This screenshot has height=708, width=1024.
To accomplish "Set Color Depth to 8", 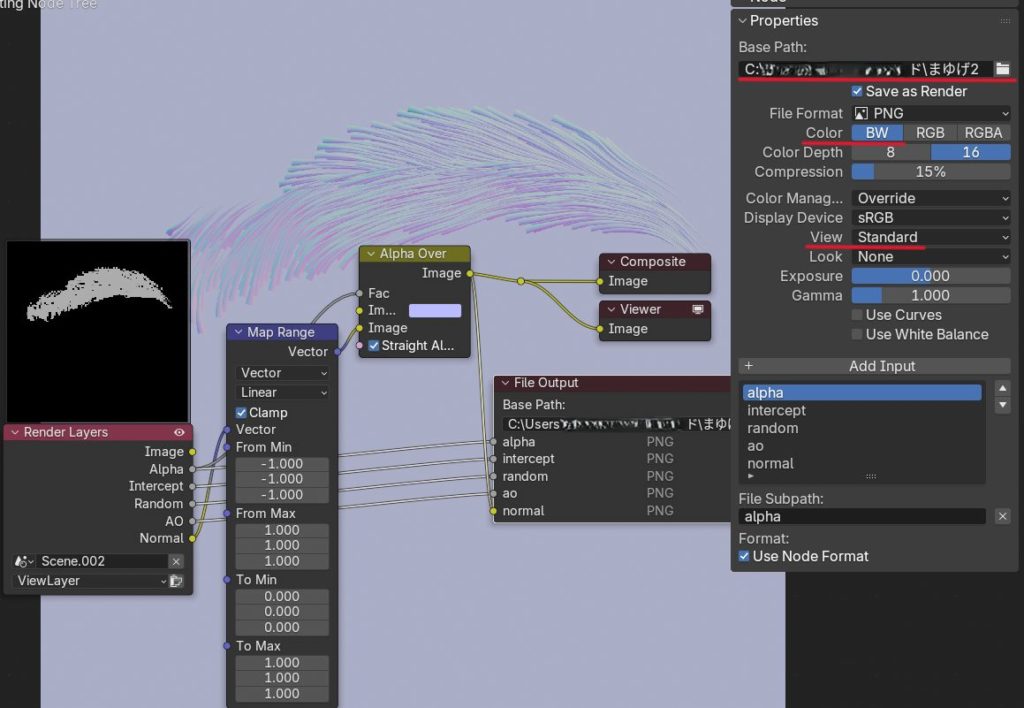I will (890, 153).
